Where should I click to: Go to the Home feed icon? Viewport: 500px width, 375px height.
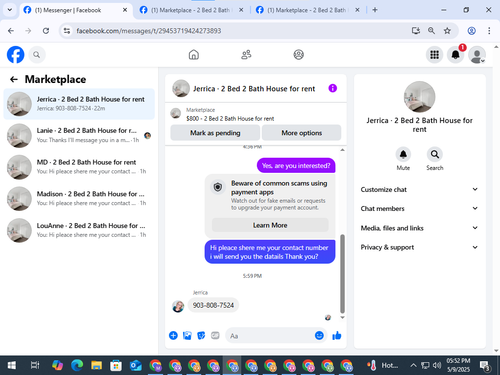point(194,55)
